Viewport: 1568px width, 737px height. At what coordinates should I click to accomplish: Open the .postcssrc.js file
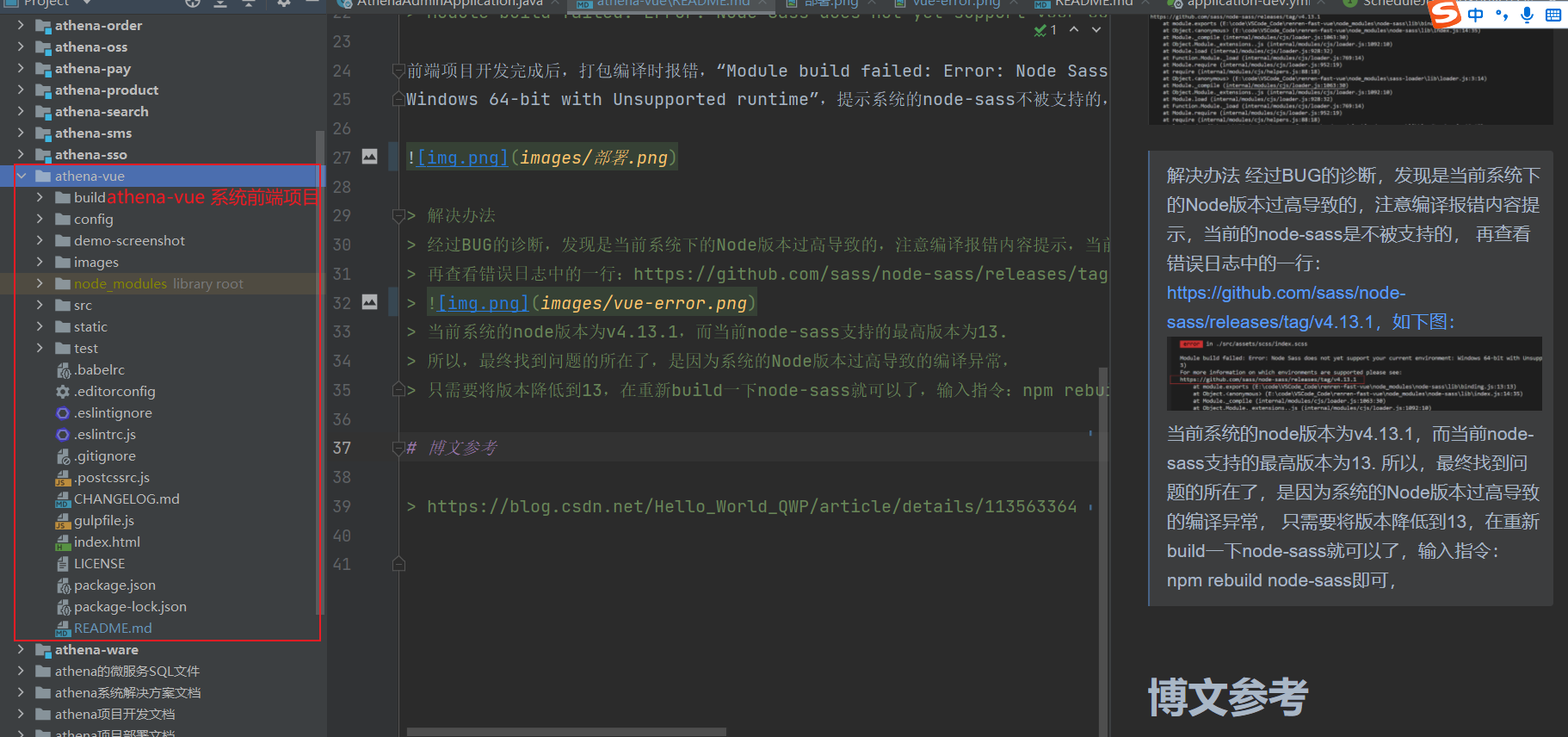click(x=112, y=477)
